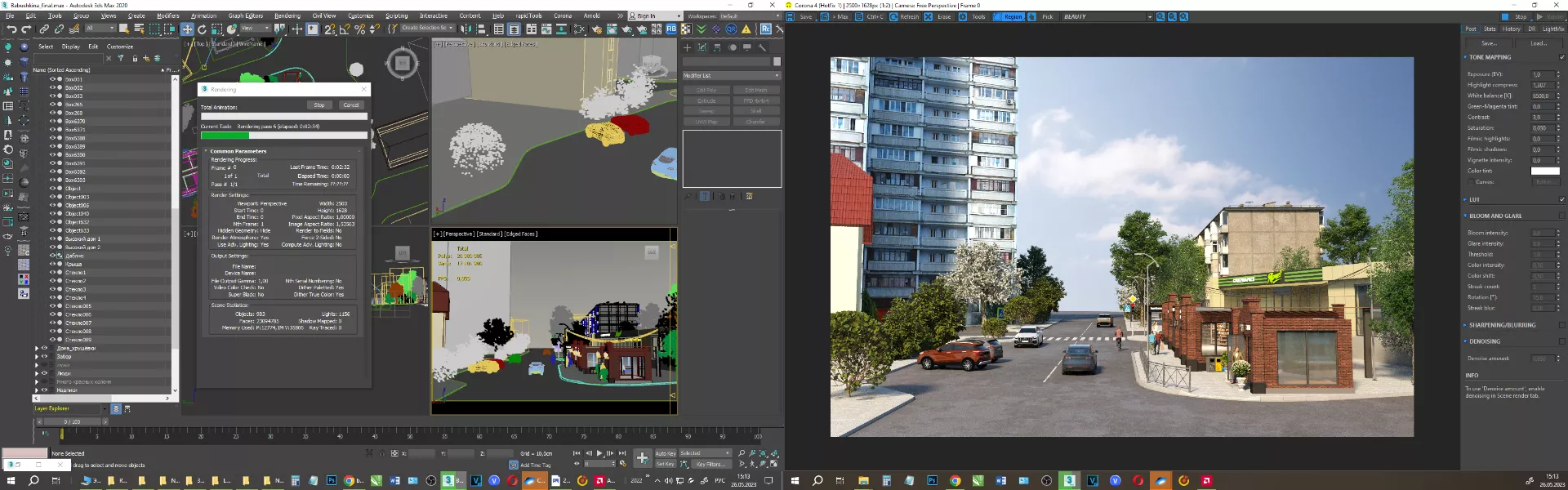Toggle the Percent Snap icon
1568x490 pixels.
[x=359, y=29]
